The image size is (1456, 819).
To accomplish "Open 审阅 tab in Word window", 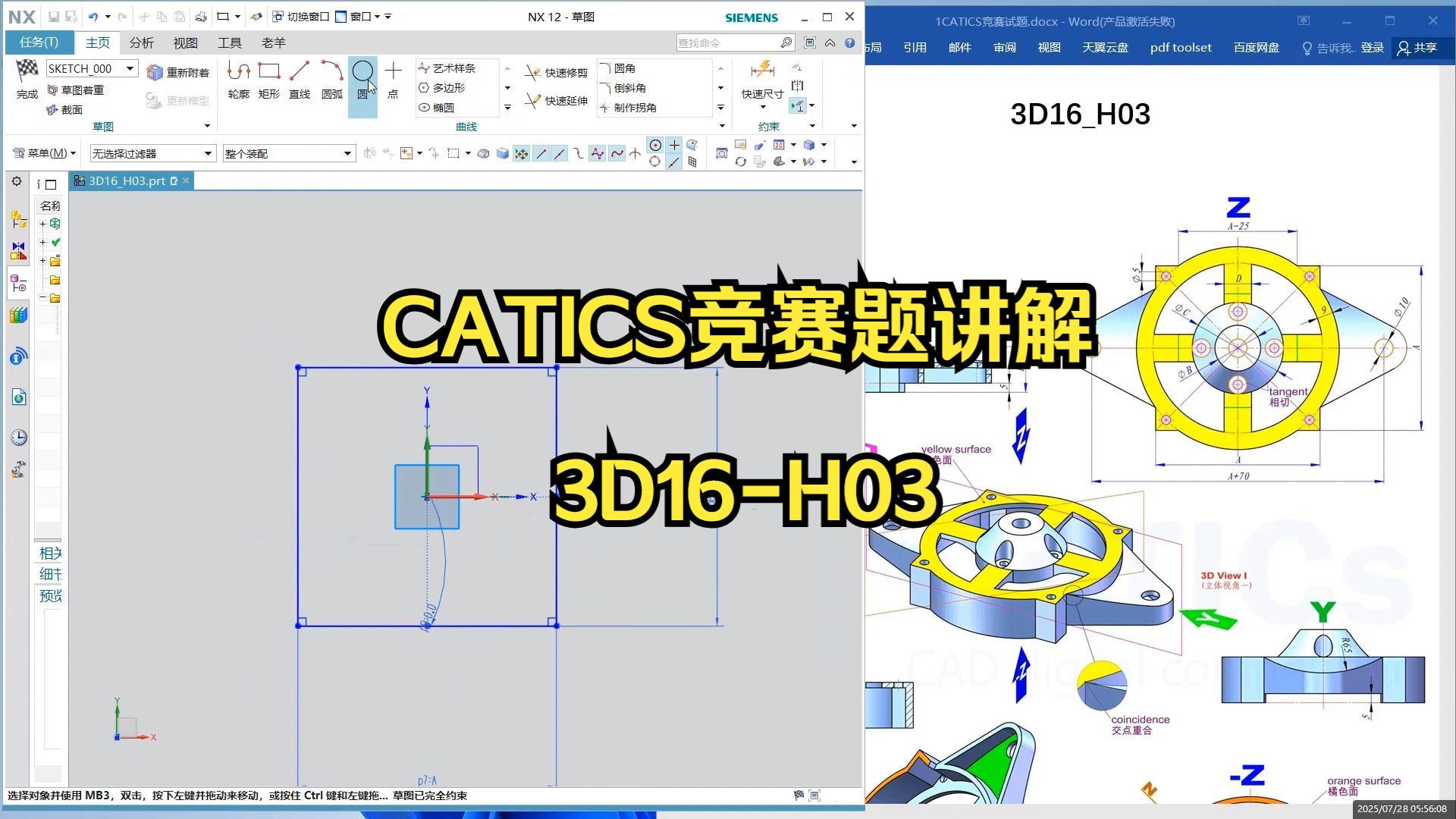I will pyautogui.click(x=1005, y=48).
